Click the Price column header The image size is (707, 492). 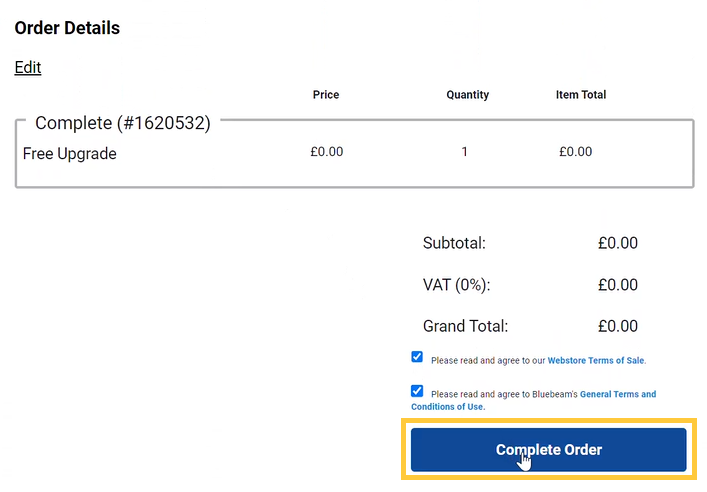326,95
